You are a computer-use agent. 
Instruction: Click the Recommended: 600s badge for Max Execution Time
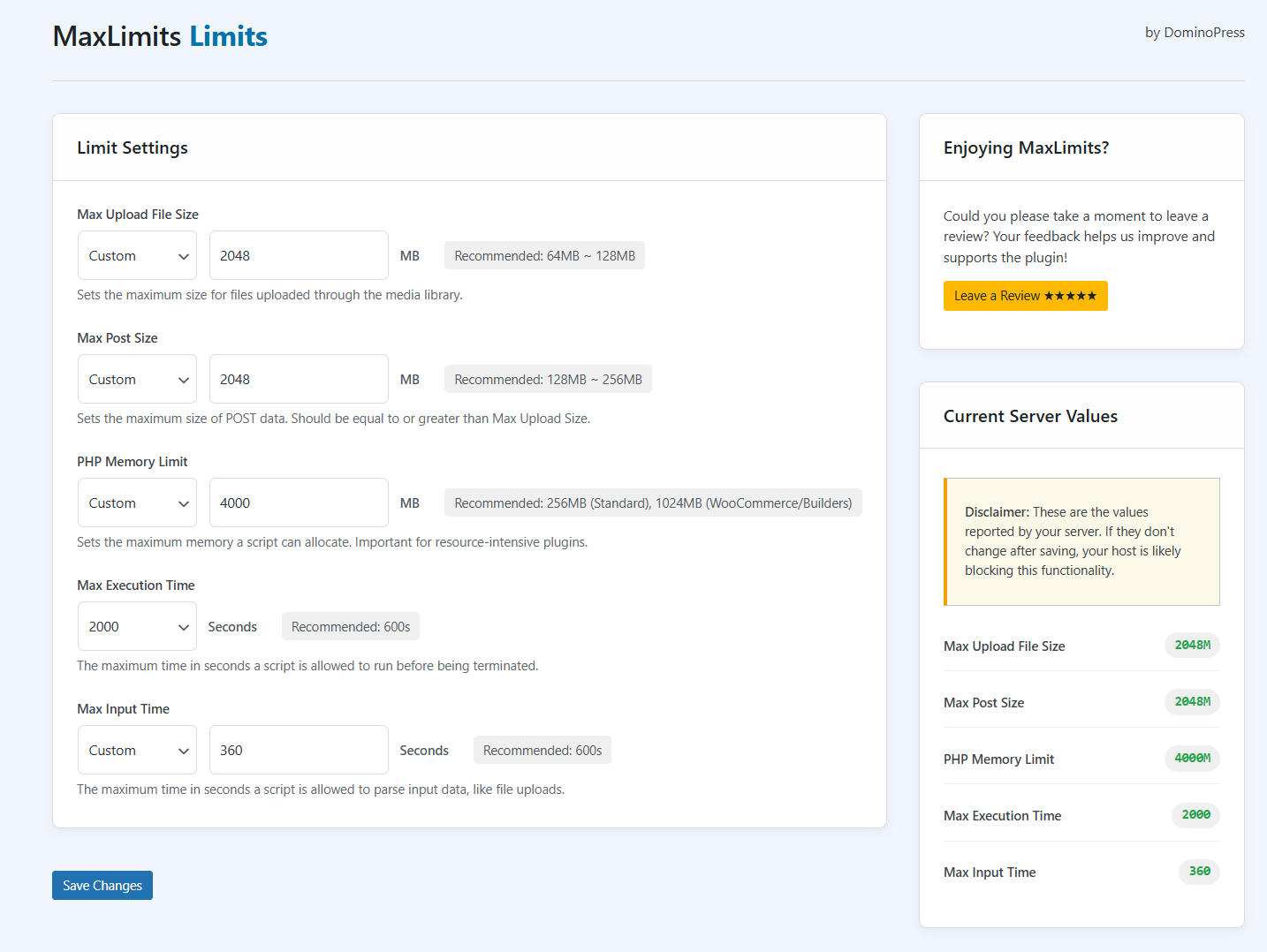(351, 627)
